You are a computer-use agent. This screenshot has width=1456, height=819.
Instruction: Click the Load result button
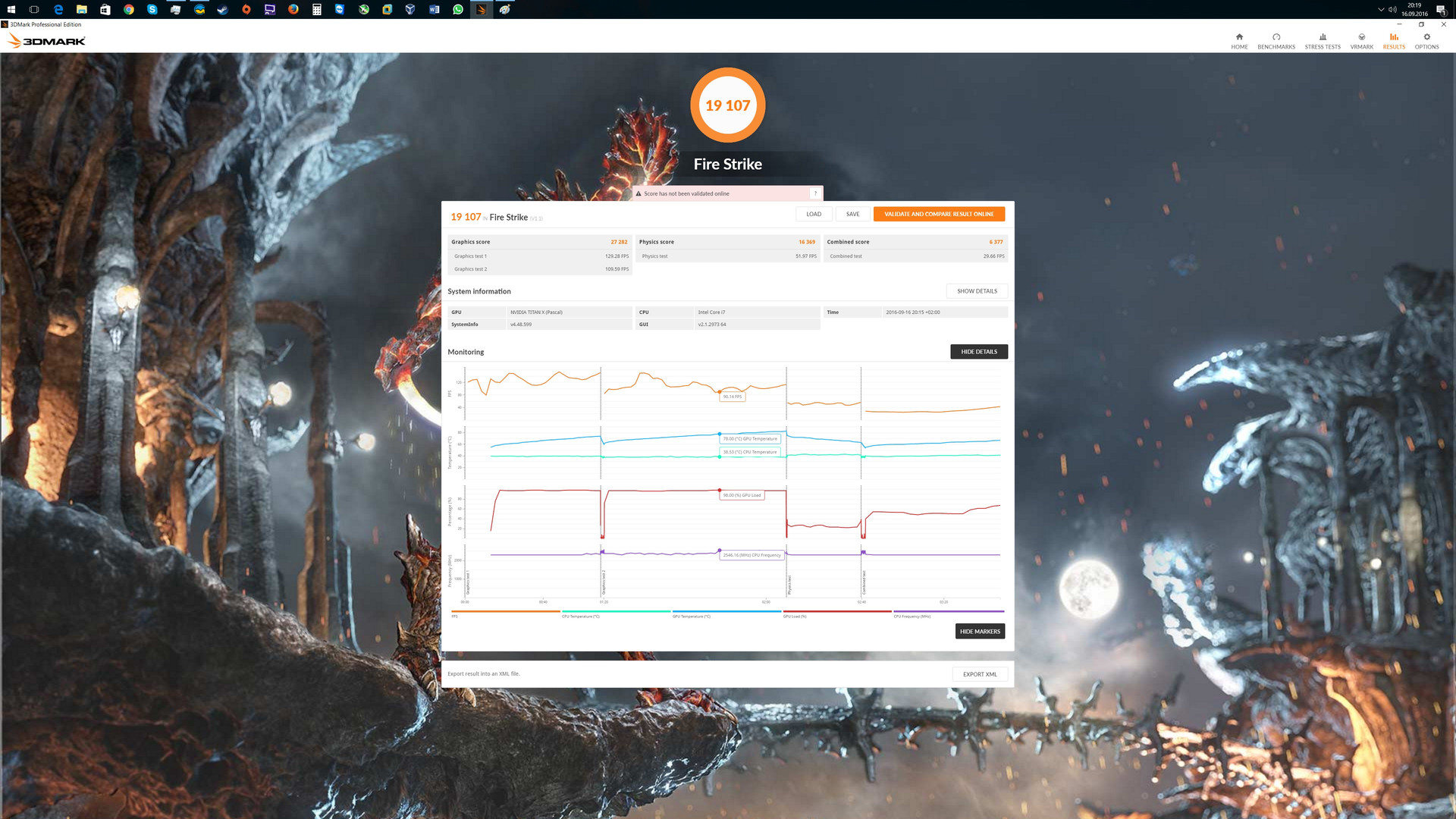814,214
